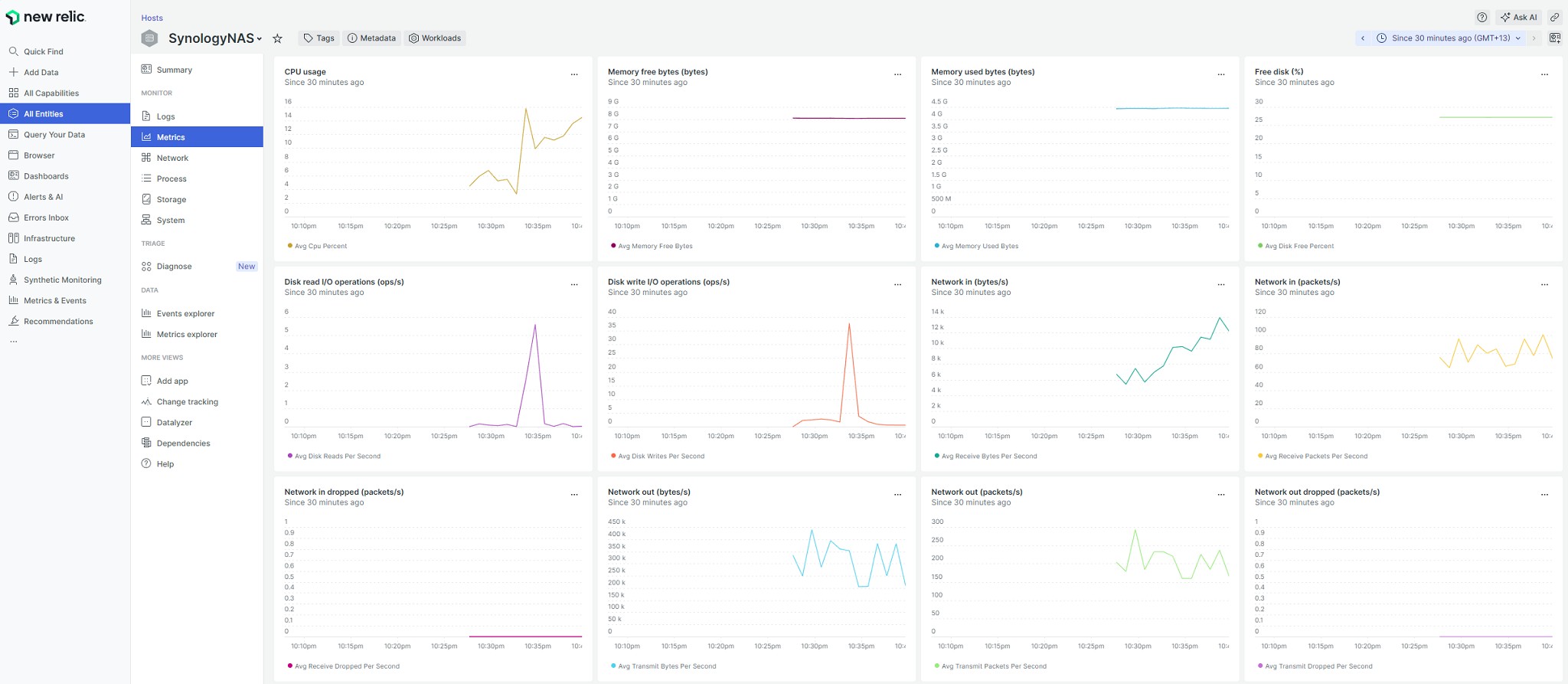The image size is (1568, 684).
Task: Open the help question mark icon
Action: point(1482,17)
